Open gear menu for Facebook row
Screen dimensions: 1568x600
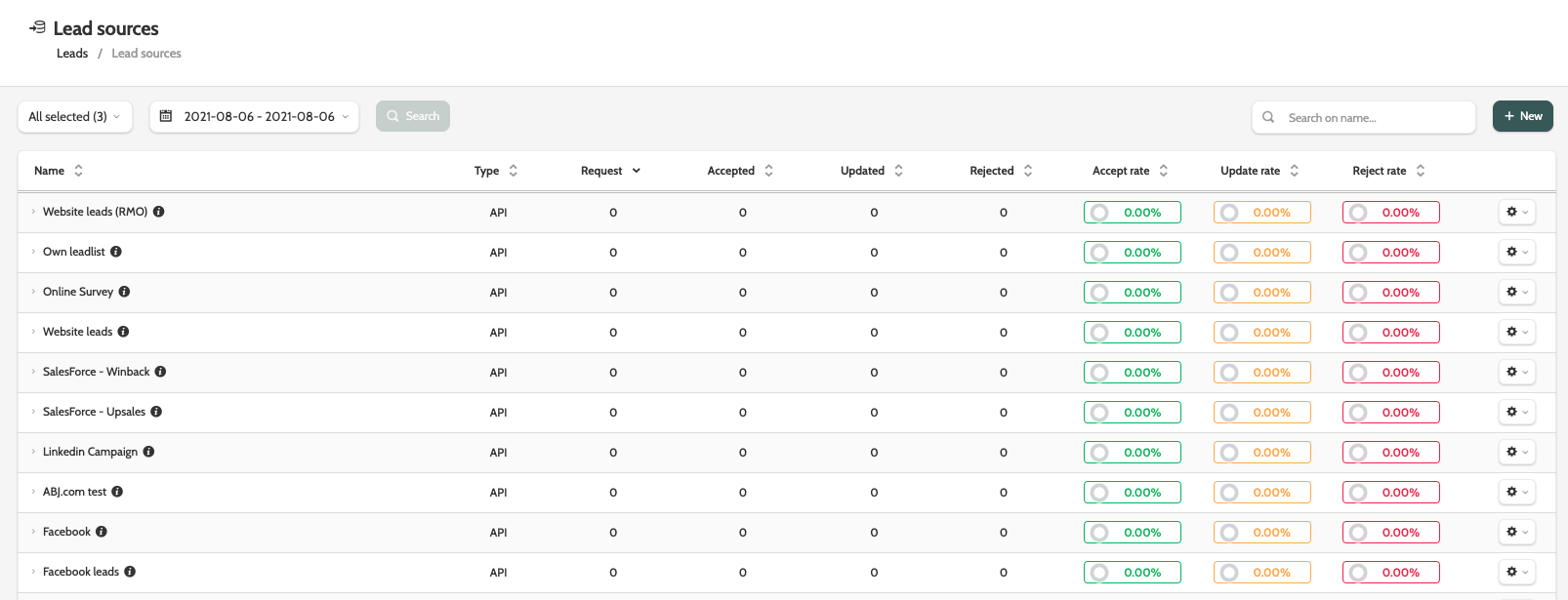[x=1517, y=532]
